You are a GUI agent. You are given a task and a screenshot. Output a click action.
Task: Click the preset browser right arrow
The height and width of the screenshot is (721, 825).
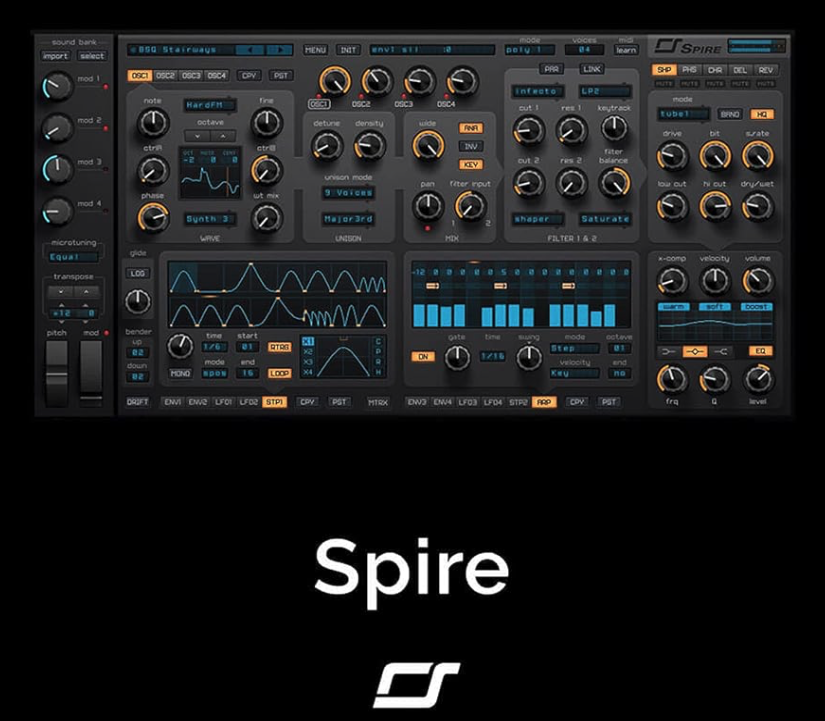pyautogui.click(x=279, y=49)
